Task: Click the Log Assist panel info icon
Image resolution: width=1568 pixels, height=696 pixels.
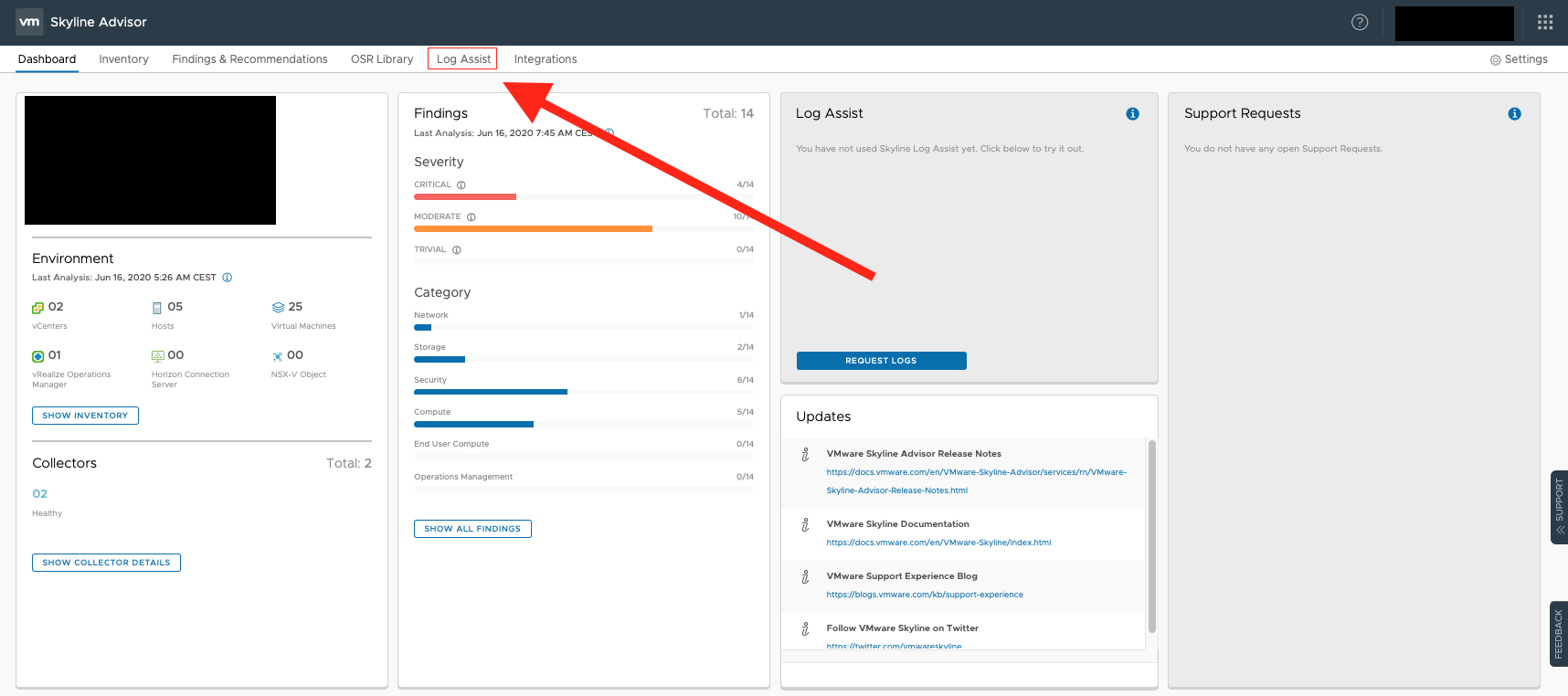Action: (1132, 114)
